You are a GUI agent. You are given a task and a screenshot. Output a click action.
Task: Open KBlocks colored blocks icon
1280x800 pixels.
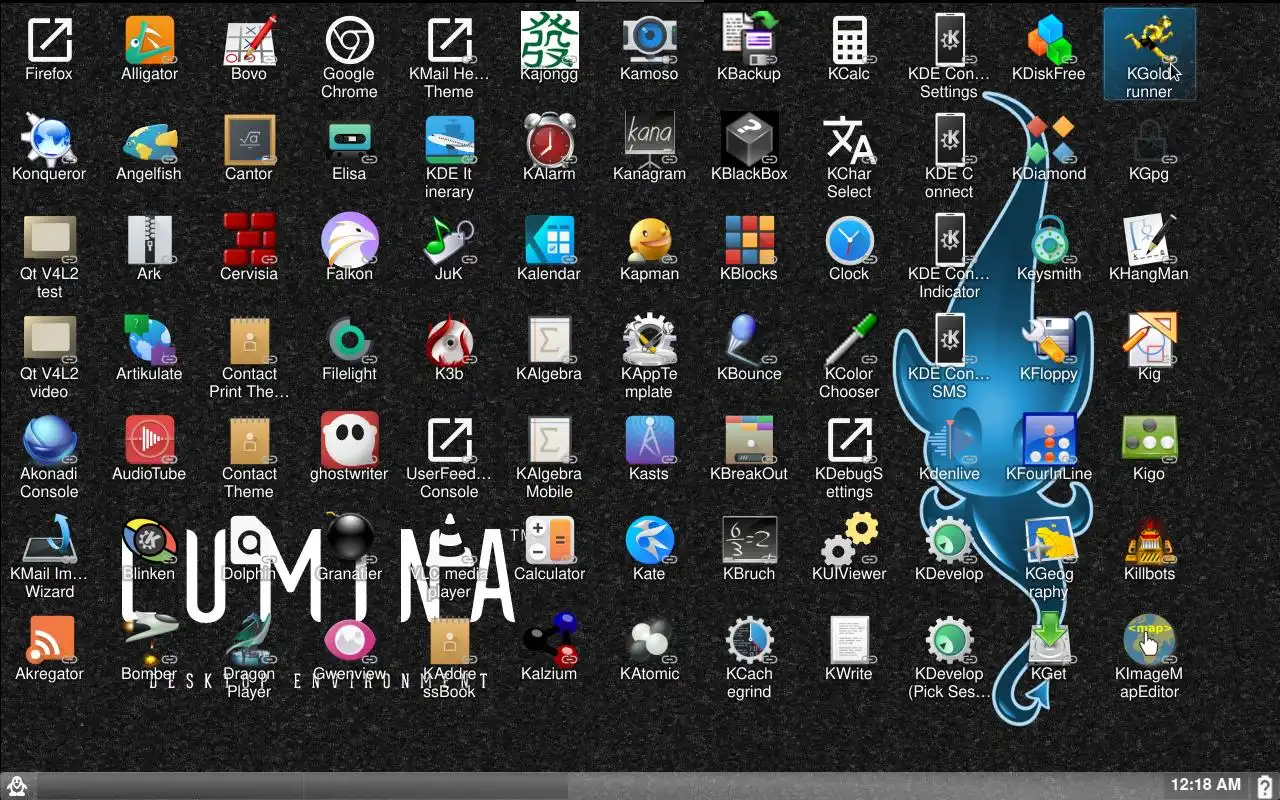pos(749,240)
